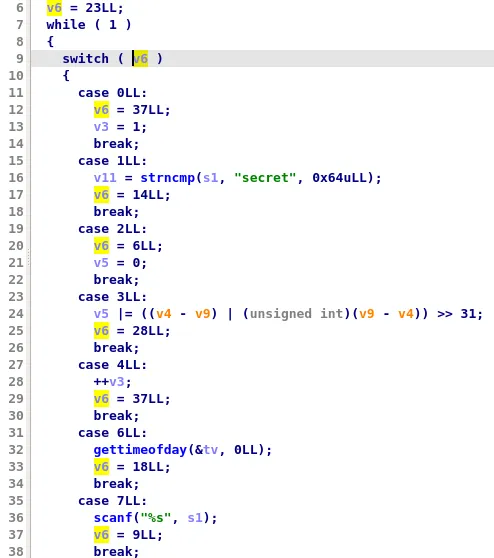Image resolution: width=494 pixels, height=558 pixels.
Task: Click the 31 shift amount
Action: click(x=468, y=314)
